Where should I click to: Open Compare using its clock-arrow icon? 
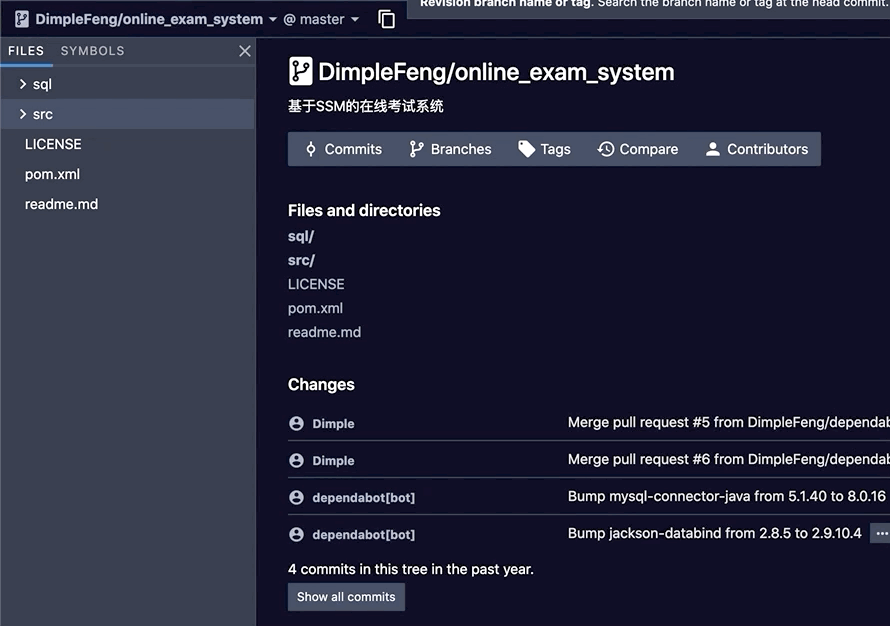point(605,148)
